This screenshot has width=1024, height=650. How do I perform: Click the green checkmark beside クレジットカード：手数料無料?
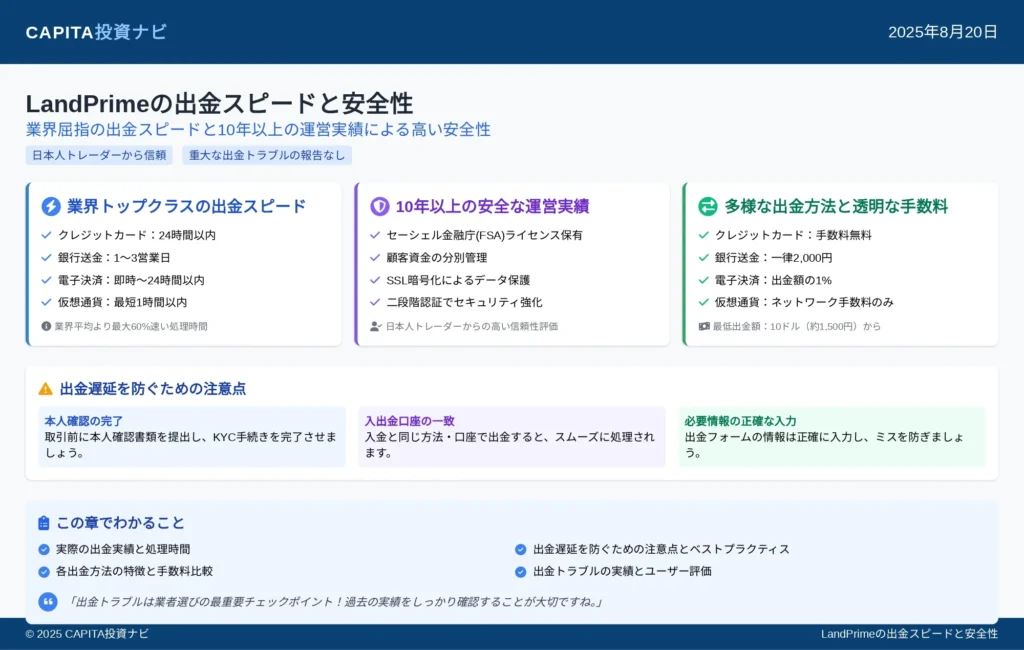coord(703,235)
